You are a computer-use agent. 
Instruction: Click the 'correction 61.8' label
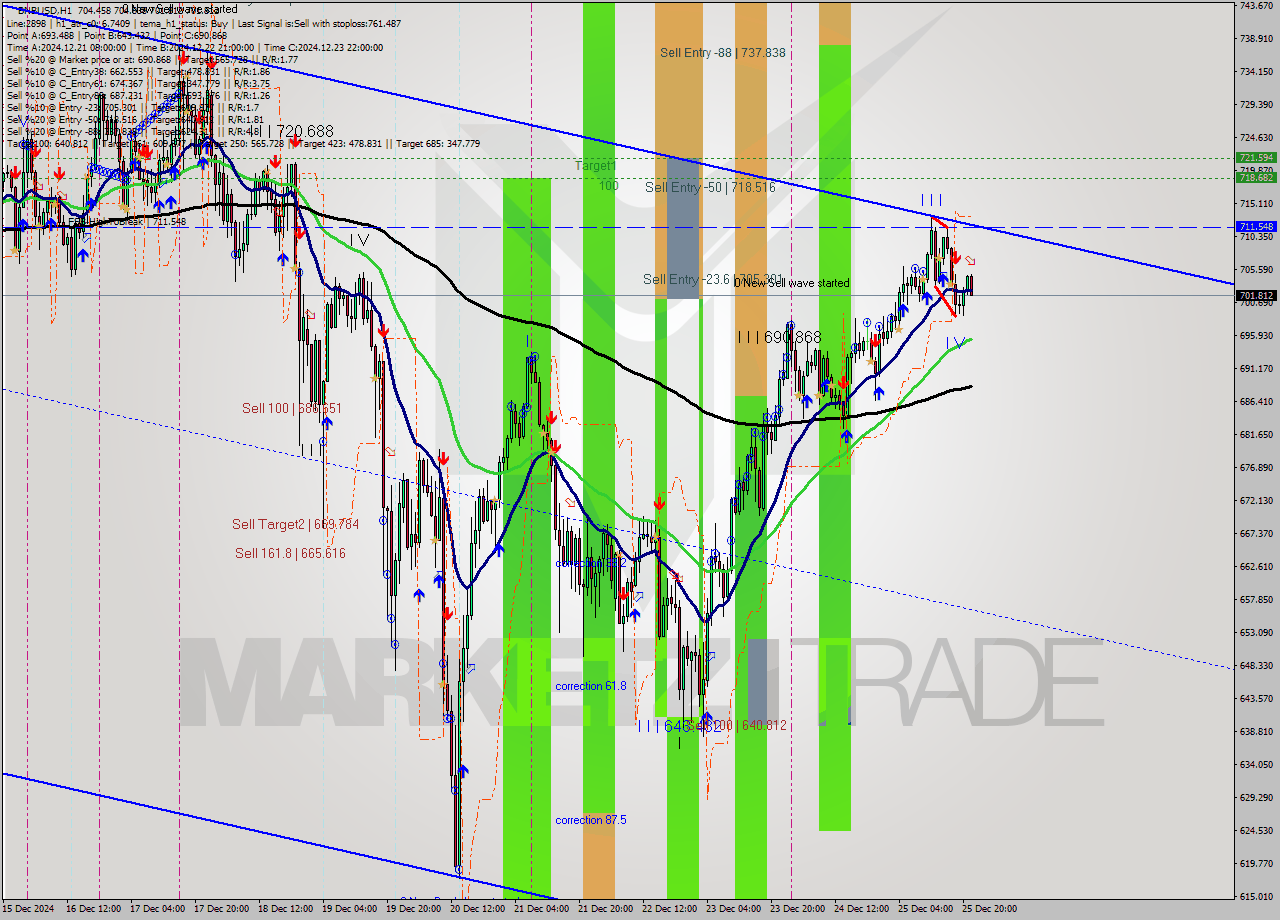[591, 686]
